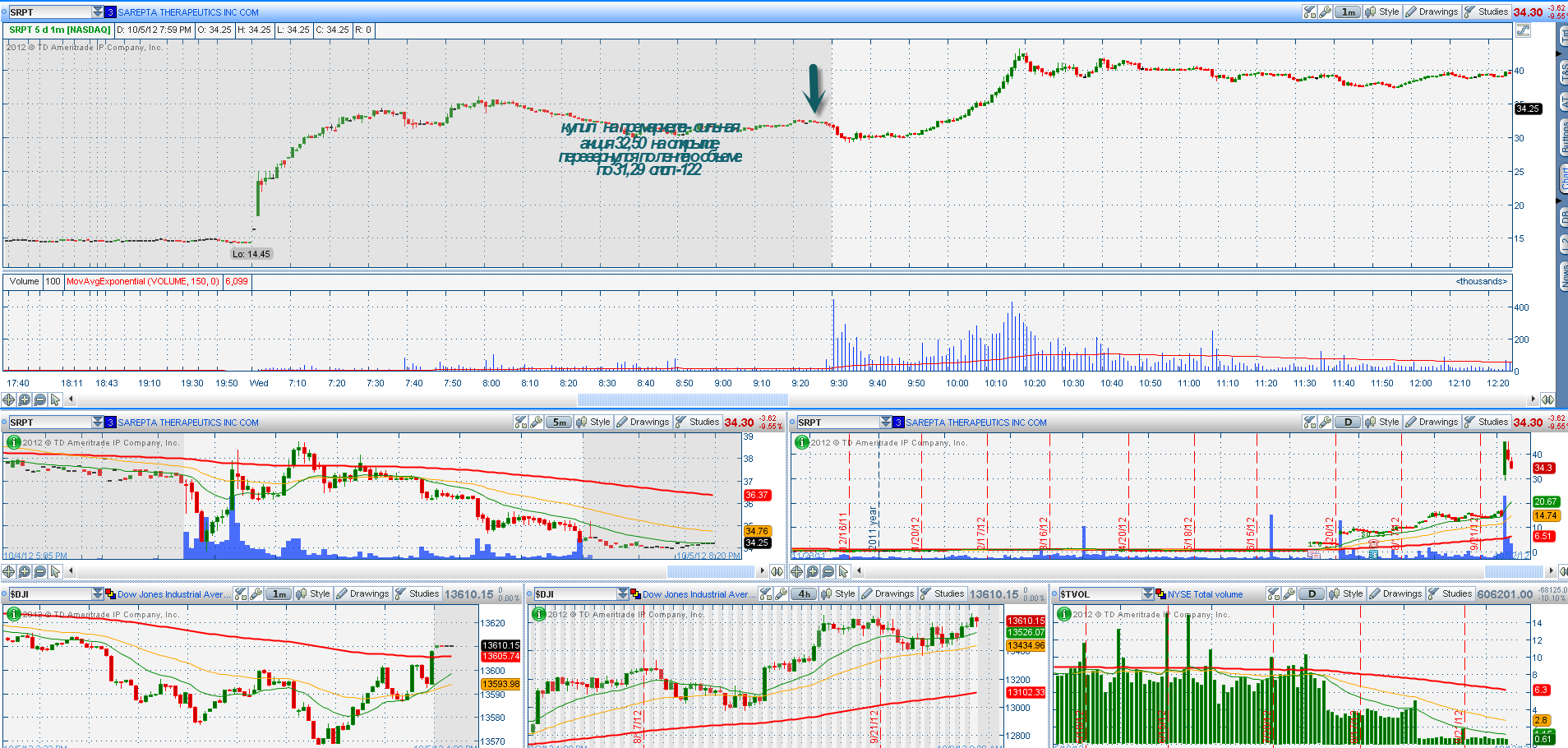Open Studies menu in $TVOL chart
This screenshot has width=1568, height=748.
tap(1450, 593)
